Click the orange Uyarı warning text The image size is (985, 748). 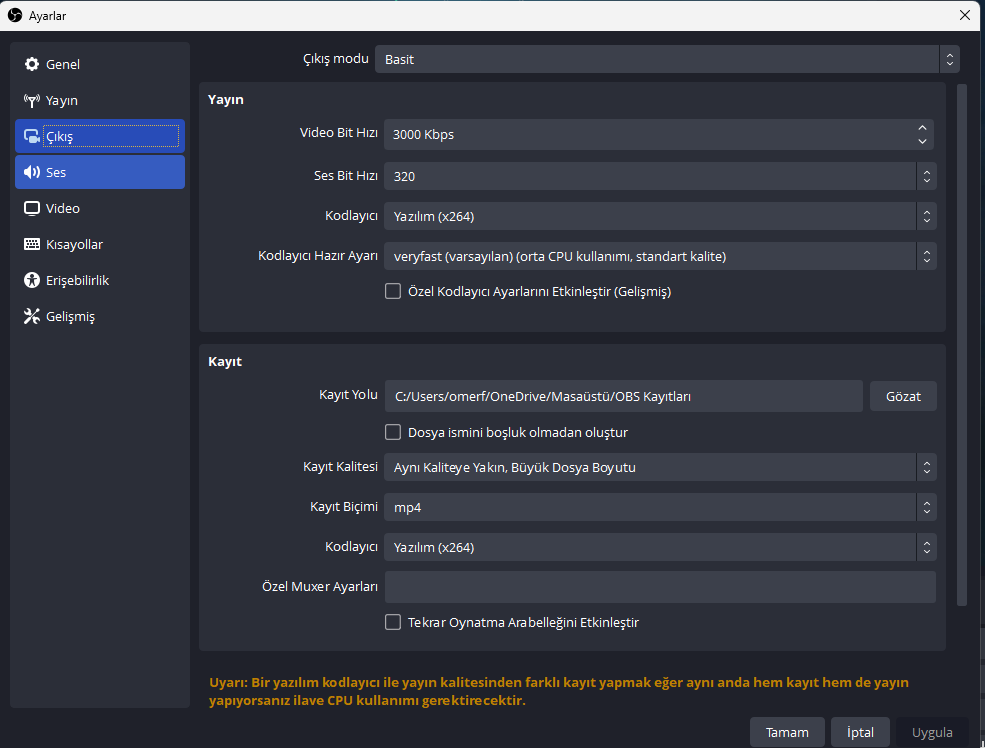(559, 691)
